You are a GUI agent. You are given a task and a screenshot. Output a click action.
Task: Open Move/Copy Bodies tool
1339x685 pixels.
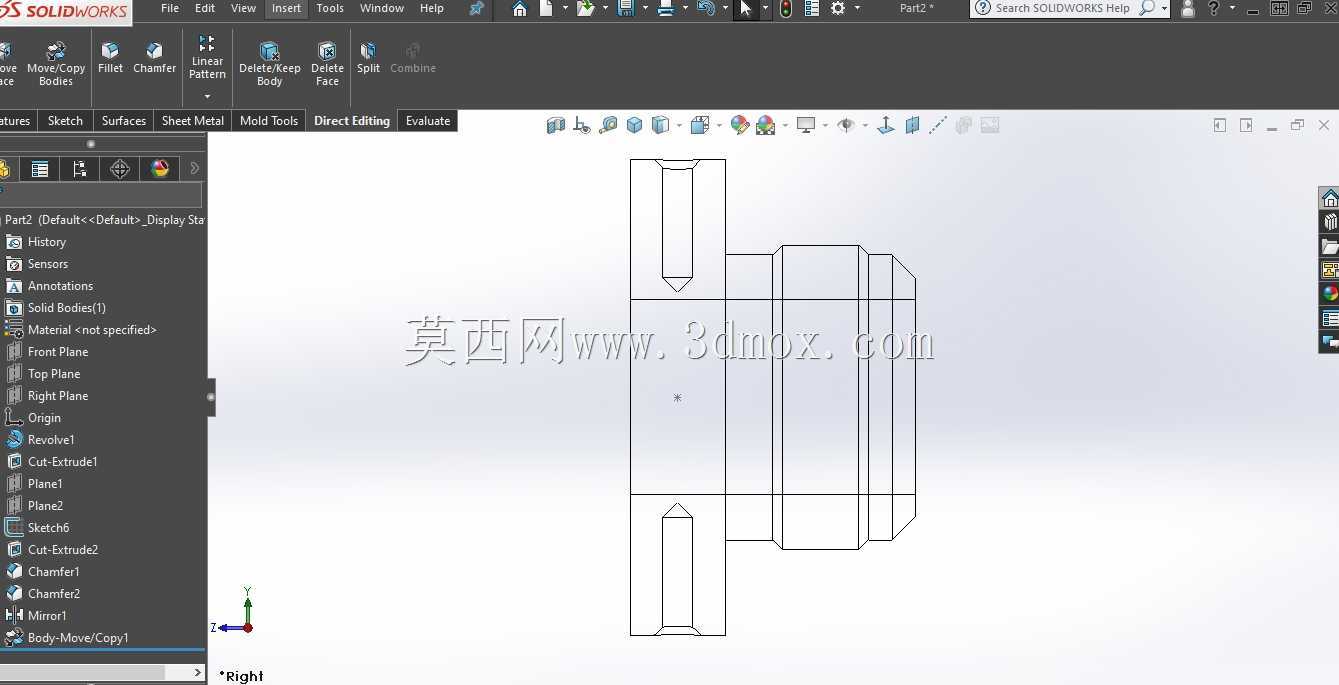click(56, 64)
